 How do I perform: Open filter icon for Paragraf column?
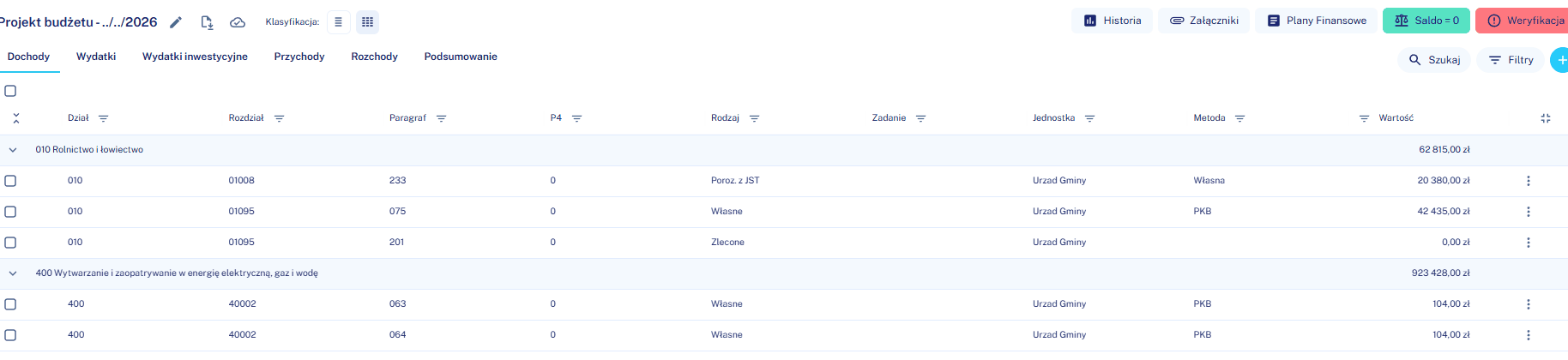point(441,118)
